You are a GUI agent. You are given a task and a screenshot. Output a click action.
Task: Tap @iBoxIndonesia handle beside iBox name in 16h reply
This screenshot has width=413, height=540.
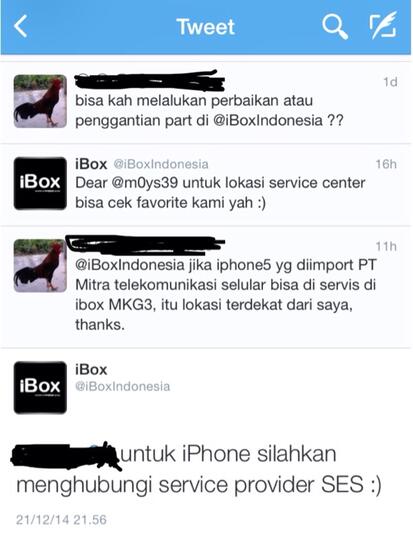coord(161,164)
